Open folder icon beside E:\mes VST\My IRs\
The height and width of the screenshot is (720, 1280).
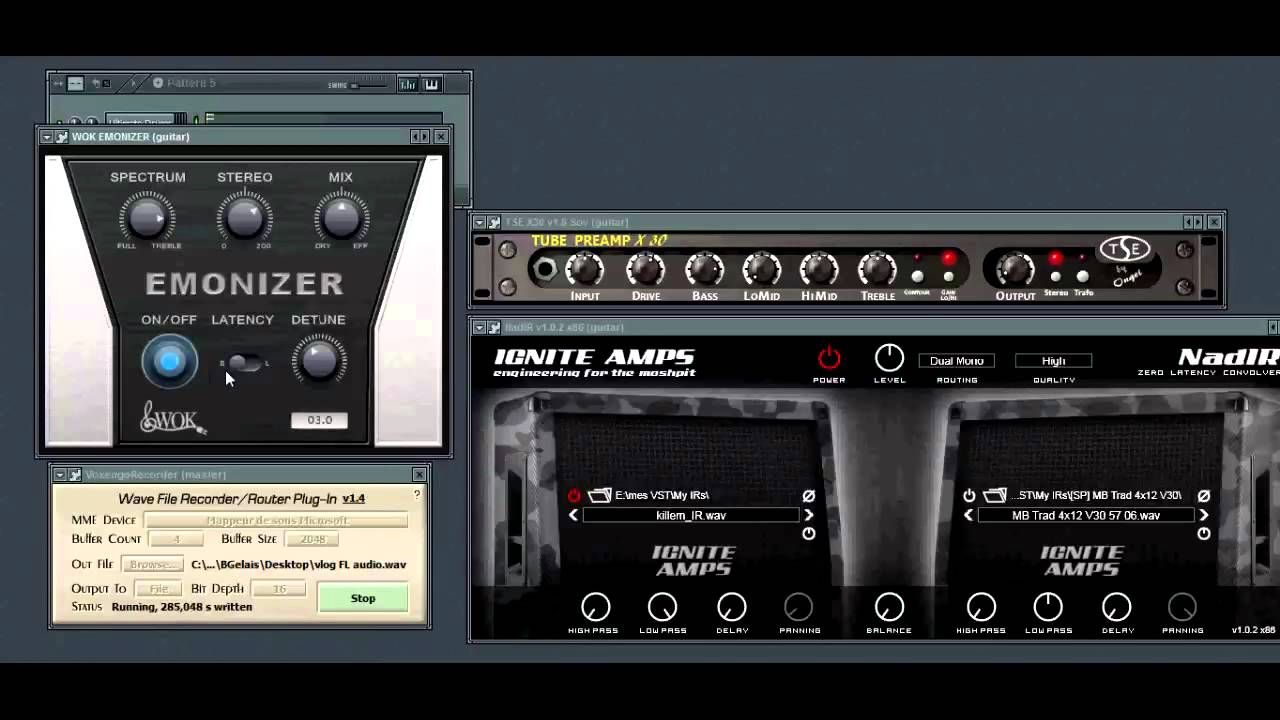click(599, 495)
